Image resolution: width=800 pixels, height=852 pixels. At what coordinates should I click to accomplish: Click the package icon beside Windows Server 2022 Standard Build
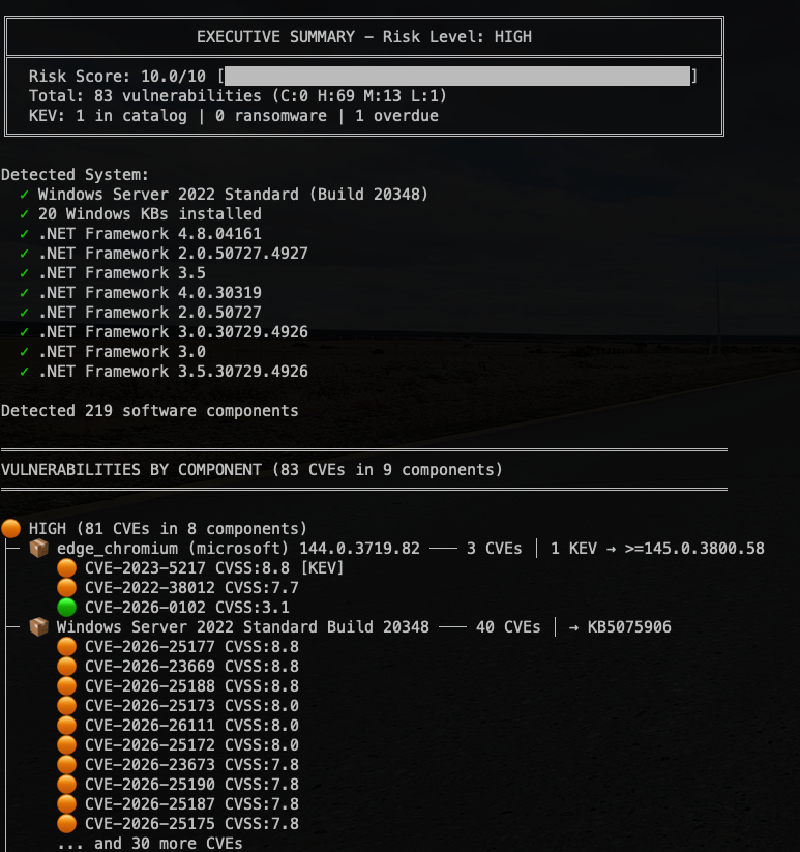point(39,627)
